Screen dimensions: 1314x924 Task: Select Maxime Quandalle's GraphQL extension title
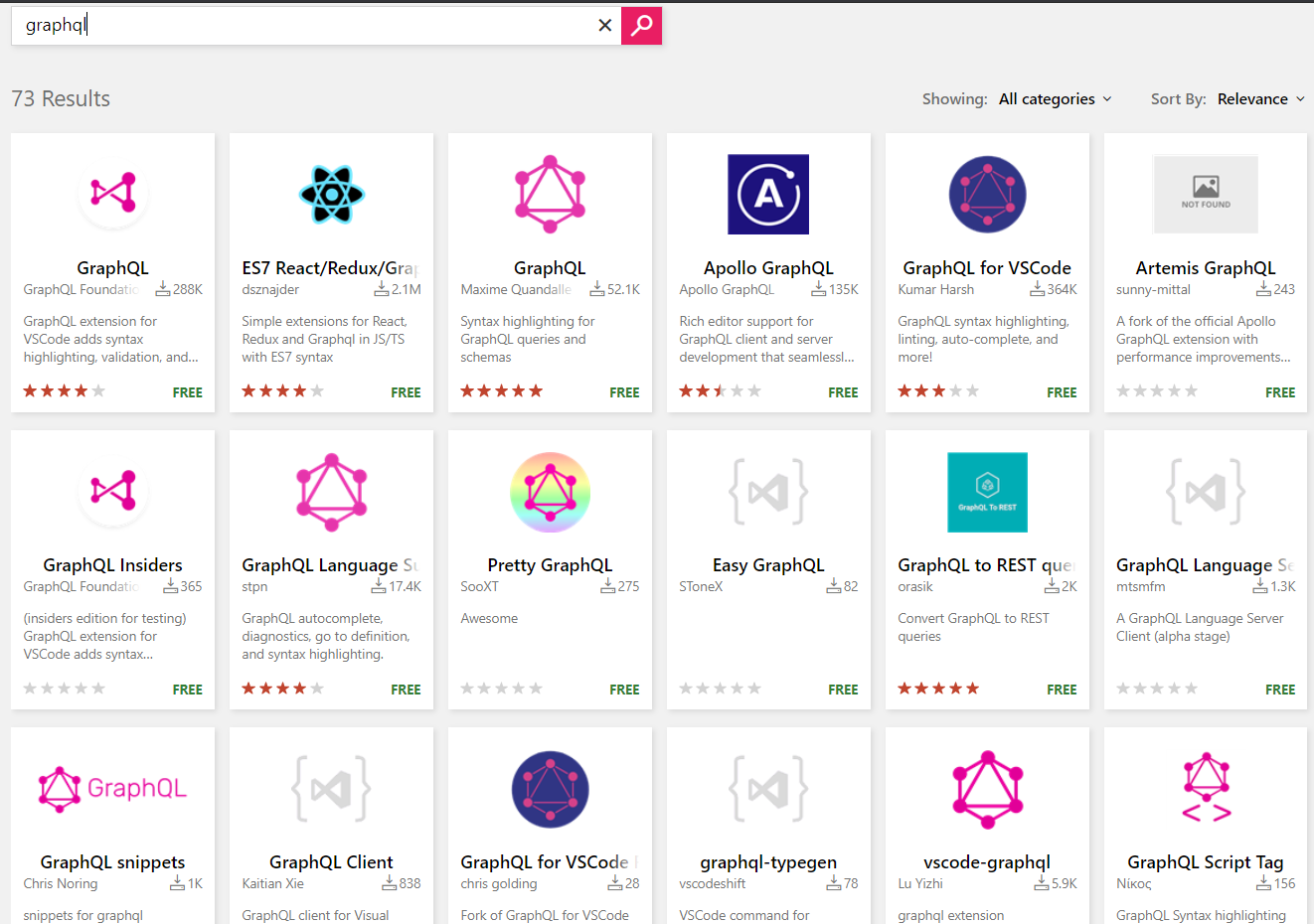click(550, 268)
